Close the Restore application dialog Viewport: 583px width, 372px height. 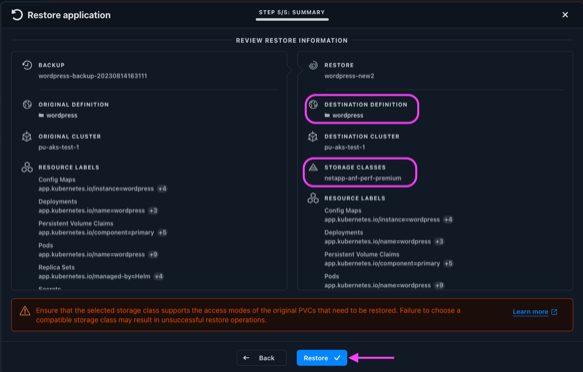[565, 15]
